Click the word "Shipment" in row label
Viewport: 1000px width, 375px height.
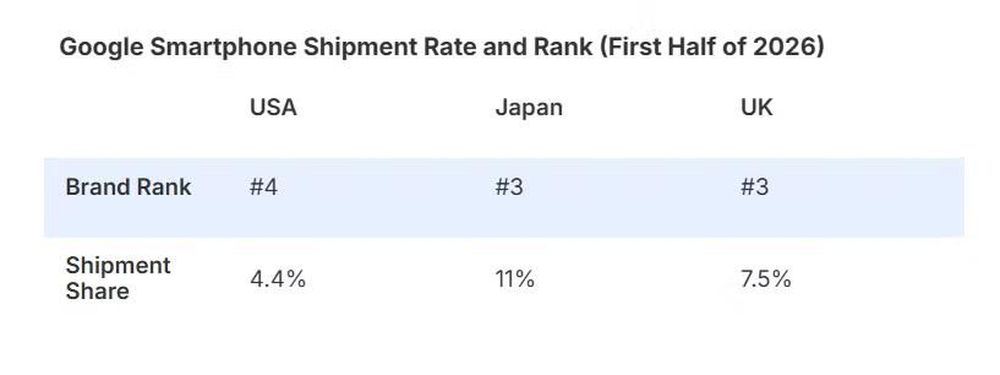(x=118, y=265)
